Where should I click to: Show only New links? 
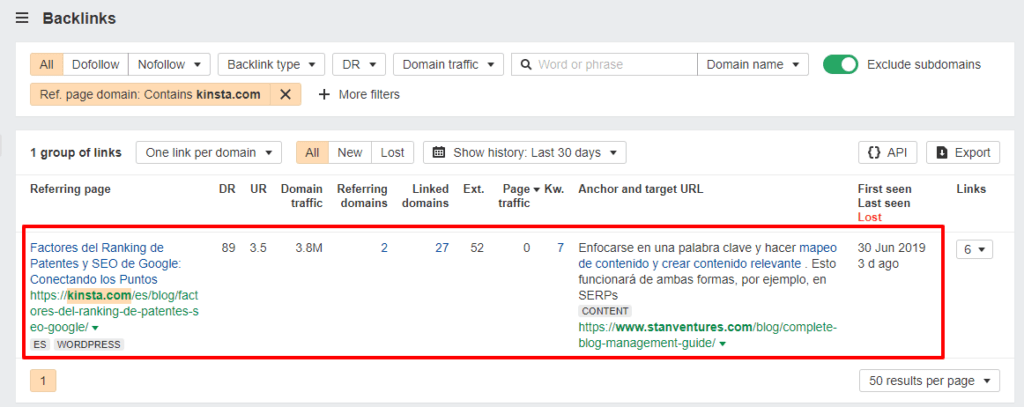(x=350, y=152)
